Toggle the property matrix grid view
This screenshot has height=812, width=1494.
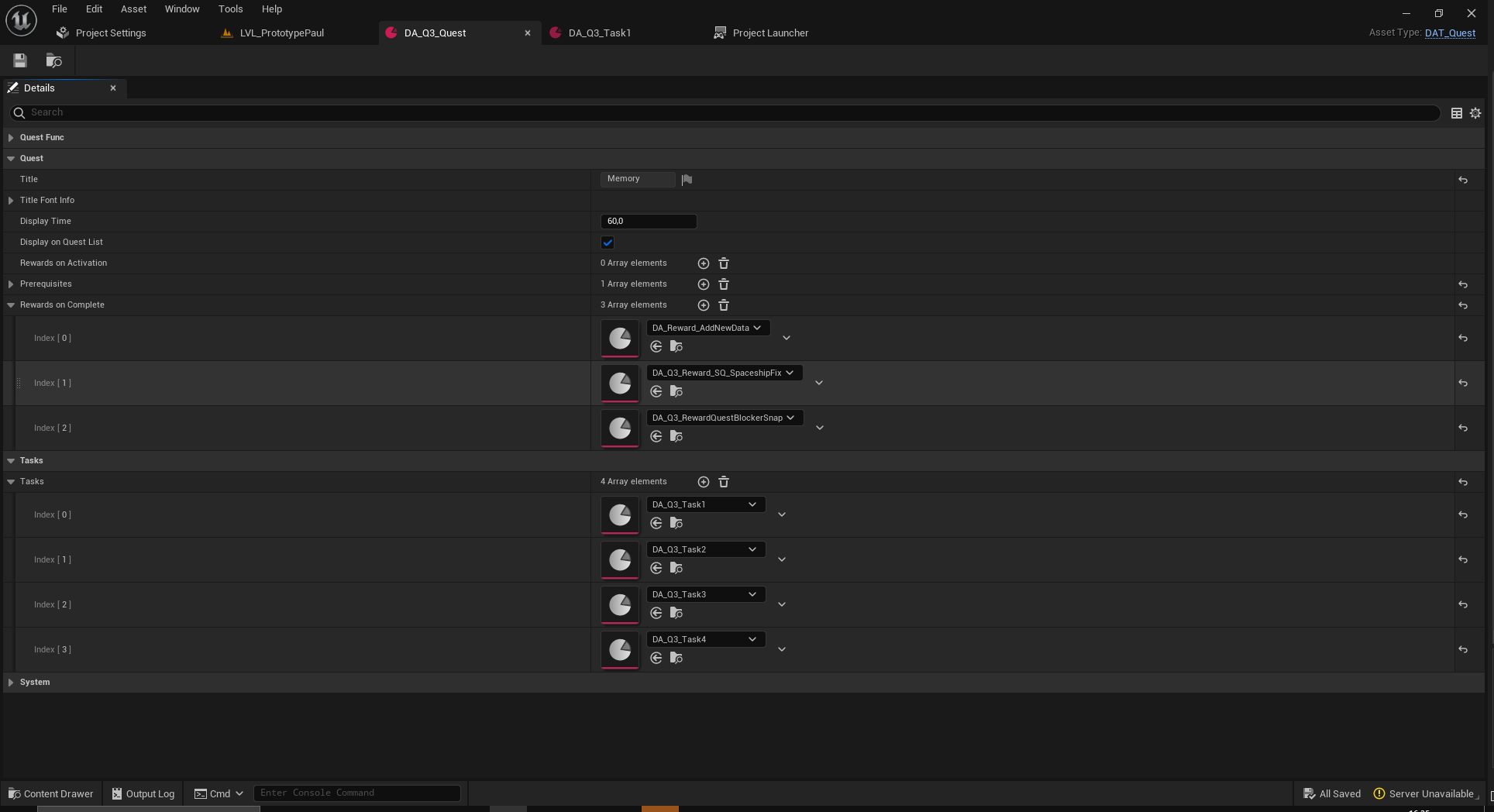[1456, 113]
